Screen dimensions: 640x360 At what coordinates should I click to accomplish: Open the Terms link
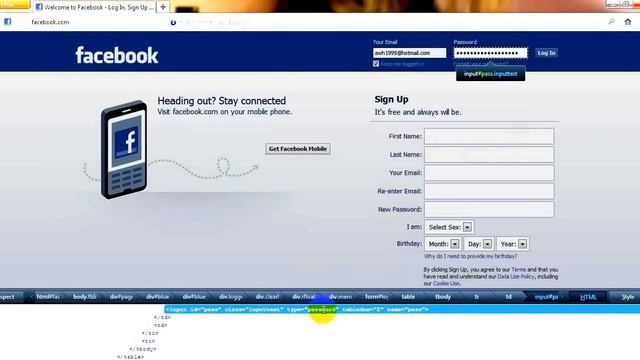click(518, 270)
